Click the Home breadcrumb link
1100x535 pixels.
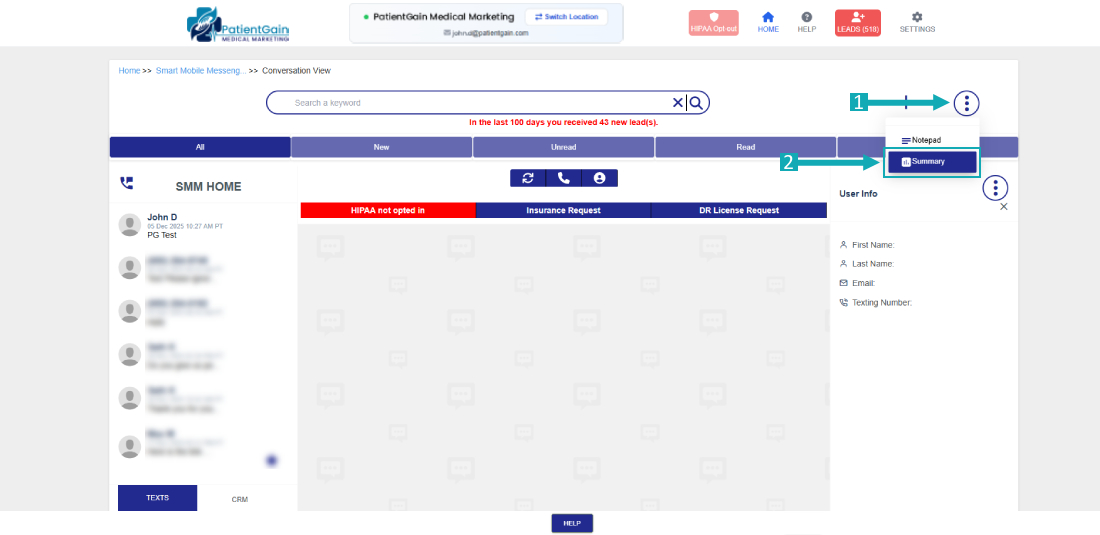[x=129, y=71]
